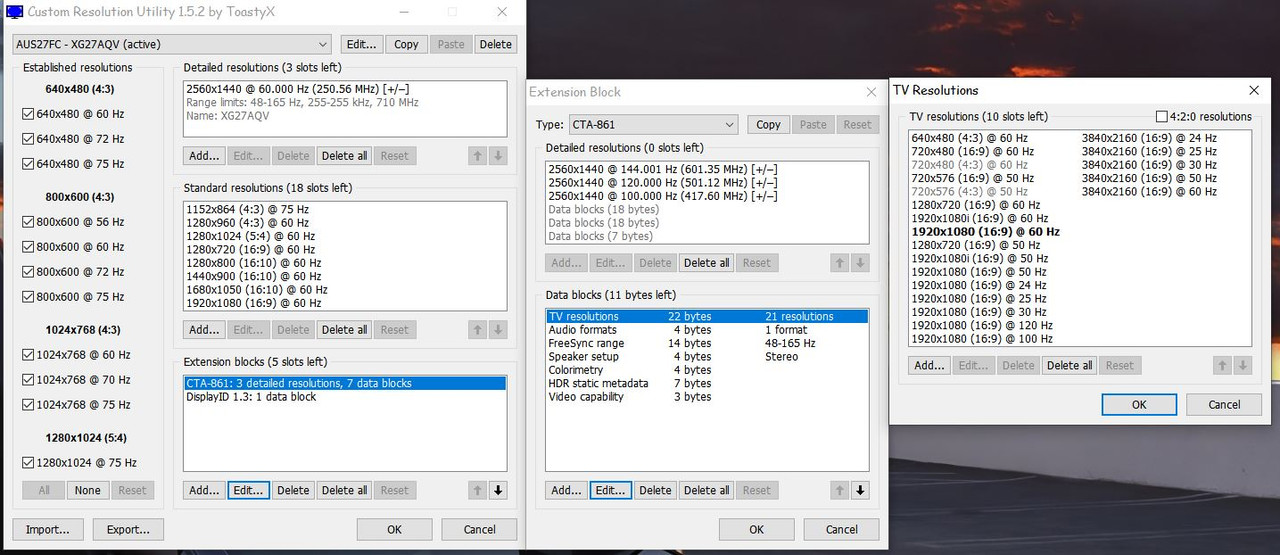Uncheck 1024x768 @ 60 Hz established resolution

(x=28, y=355)
